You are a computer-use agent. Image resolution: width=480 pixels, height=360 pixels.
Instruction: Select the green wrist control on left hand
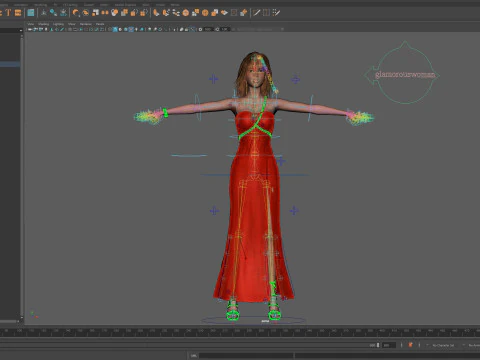point(165,113)
